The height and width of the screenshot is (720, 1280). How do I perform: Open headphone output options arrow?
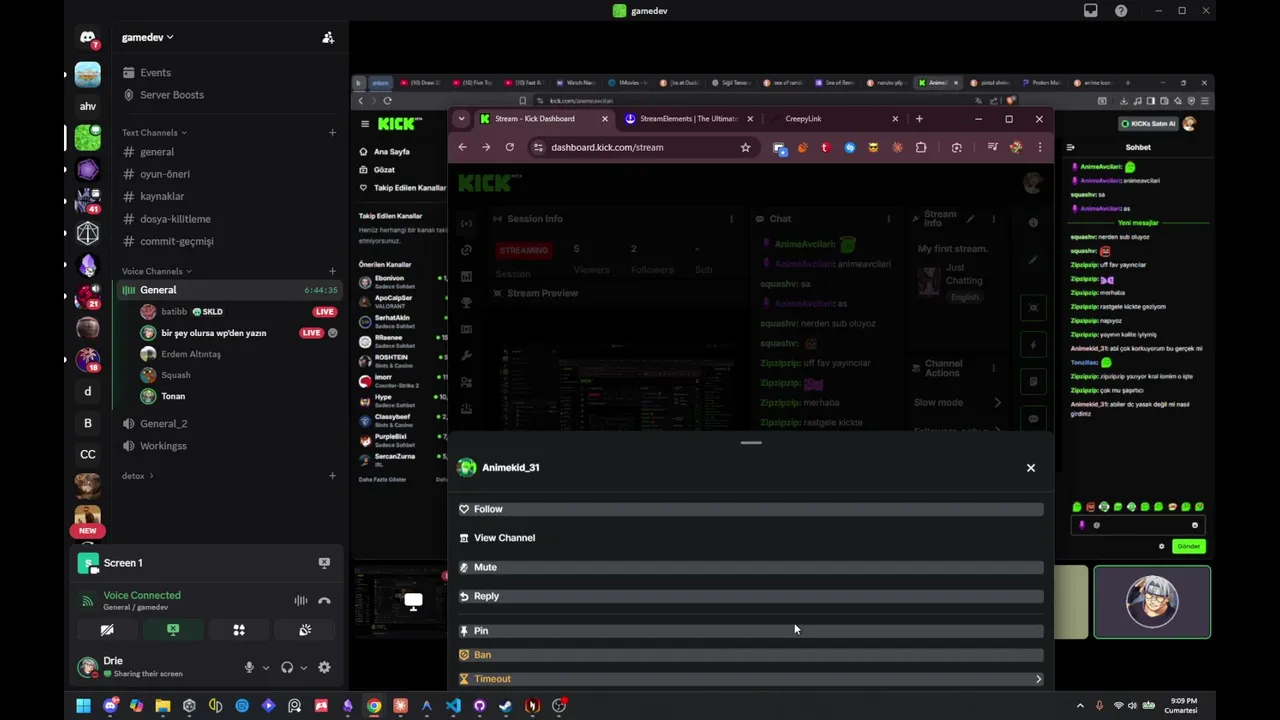(x=303, y=667)
